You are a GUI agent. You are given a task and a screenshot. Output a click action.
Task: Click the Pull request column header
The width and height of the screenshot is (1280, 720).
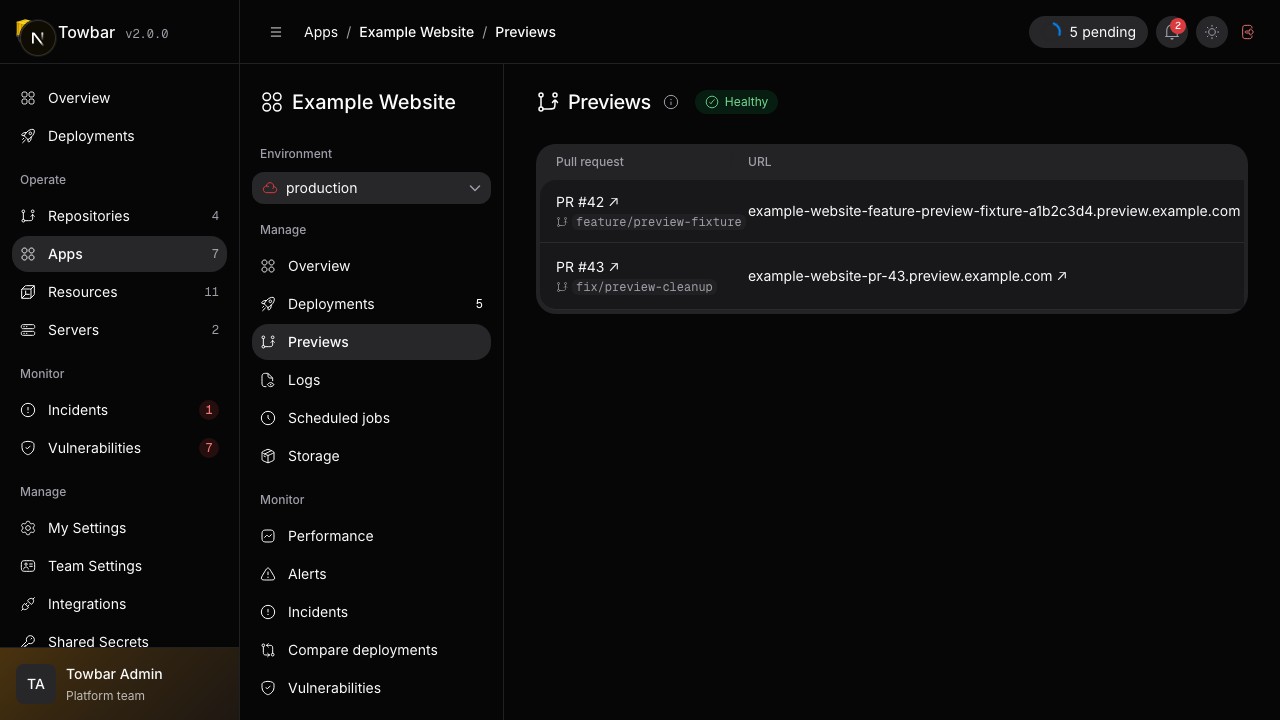pos(589,162)
